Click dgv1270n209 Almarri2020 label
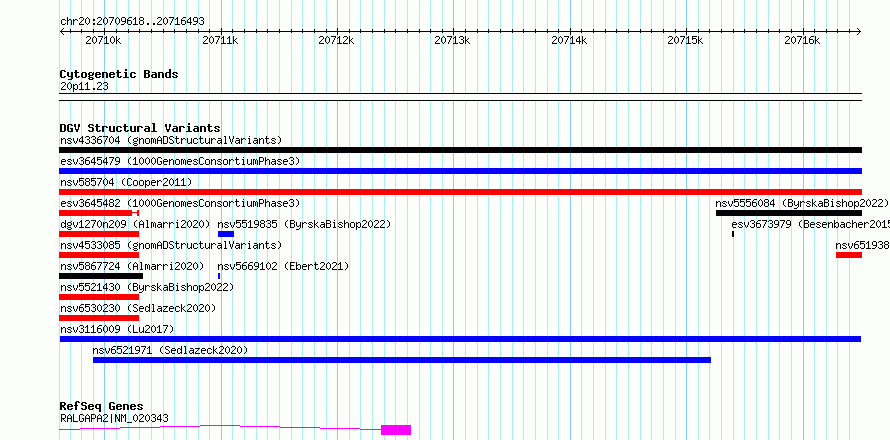Viewport: 890px width, 440px height. coord(135,224)
